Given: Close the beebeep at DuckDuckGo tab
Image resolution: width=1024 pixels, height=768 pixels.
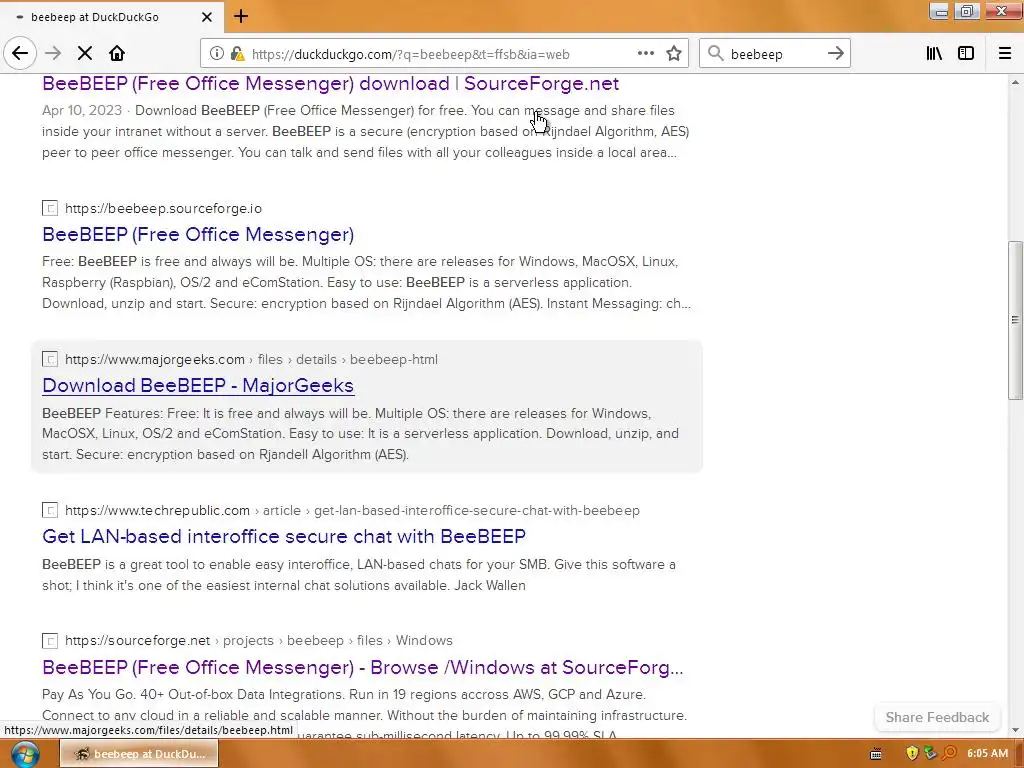Looking at the screenshot, I should [x=206, y=17].
